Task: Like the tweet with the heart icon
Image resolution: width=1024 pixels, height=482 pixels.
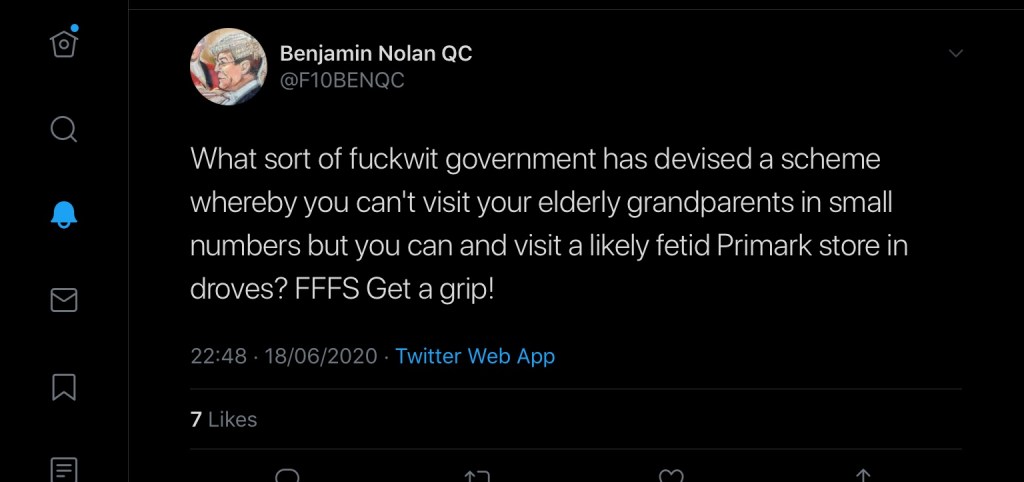Action: (x=672, y=476)
